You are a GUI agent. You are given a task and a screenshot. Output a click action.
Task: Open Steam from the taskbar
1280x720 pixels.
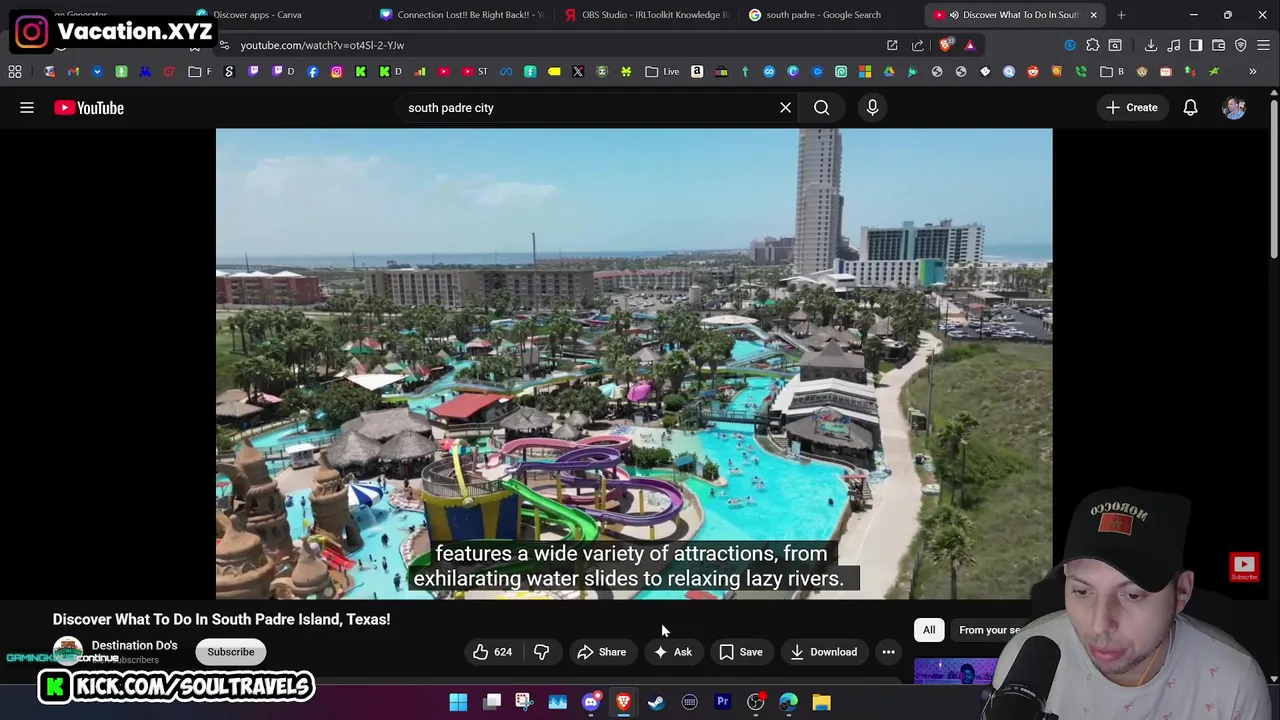coord(656,702)
